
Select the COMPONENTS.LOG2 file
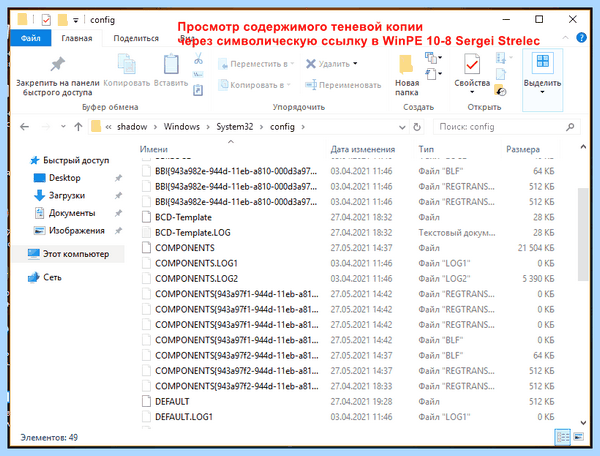(196, 278)
